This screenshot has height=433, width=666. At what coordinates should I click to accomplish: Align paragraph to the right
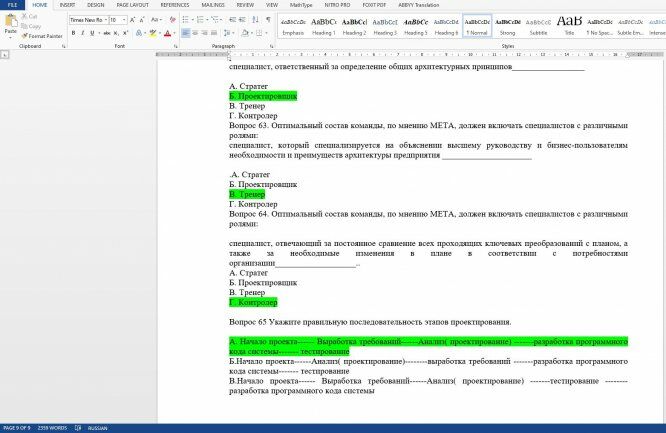point(204,33)
